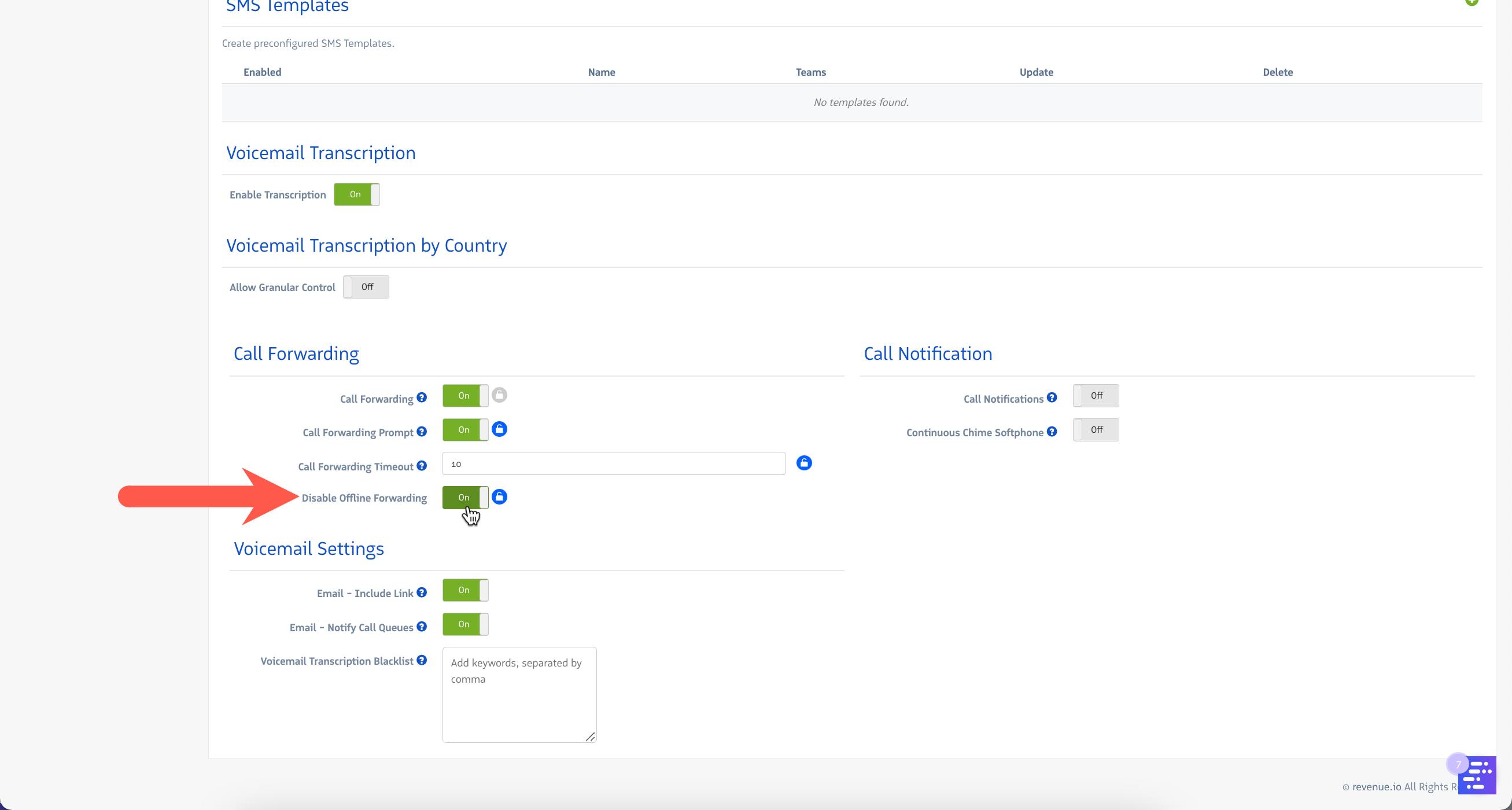
Task: Click the lock icon next to Disable Offline Forwarding
Action: pyautogui.click(x=499, y=497)
